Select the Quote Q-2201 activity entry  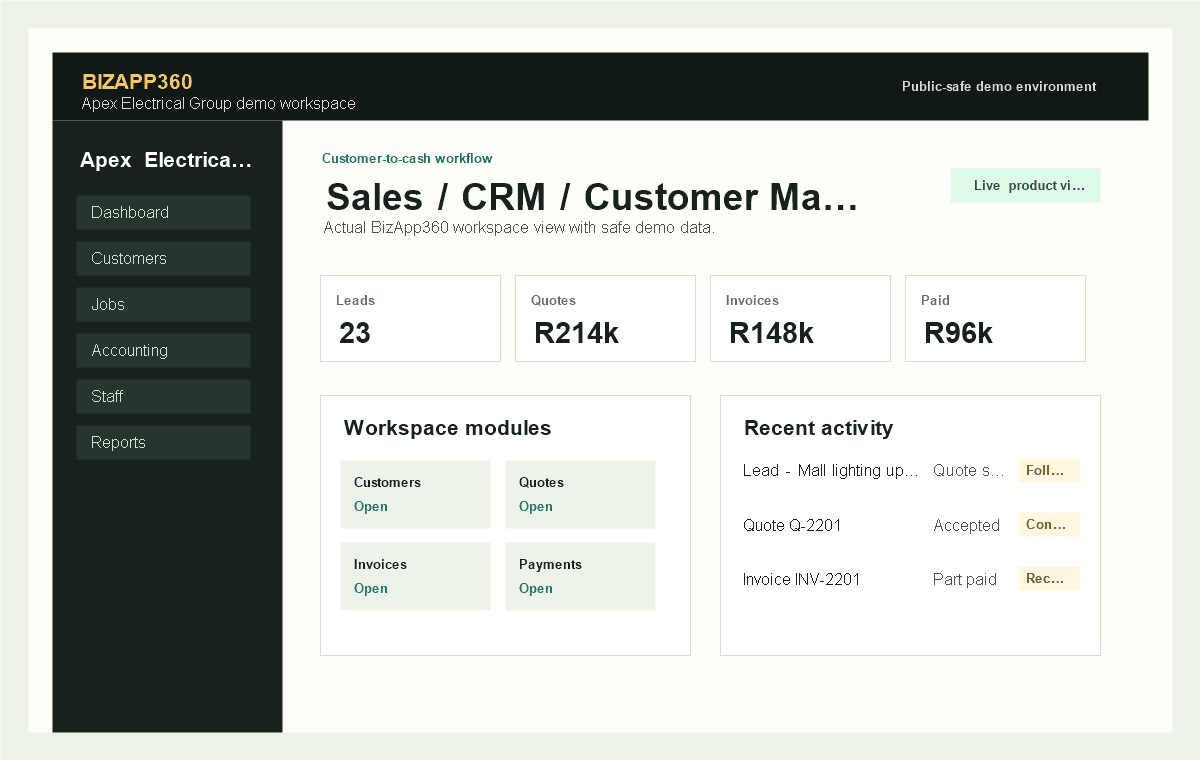911,524
